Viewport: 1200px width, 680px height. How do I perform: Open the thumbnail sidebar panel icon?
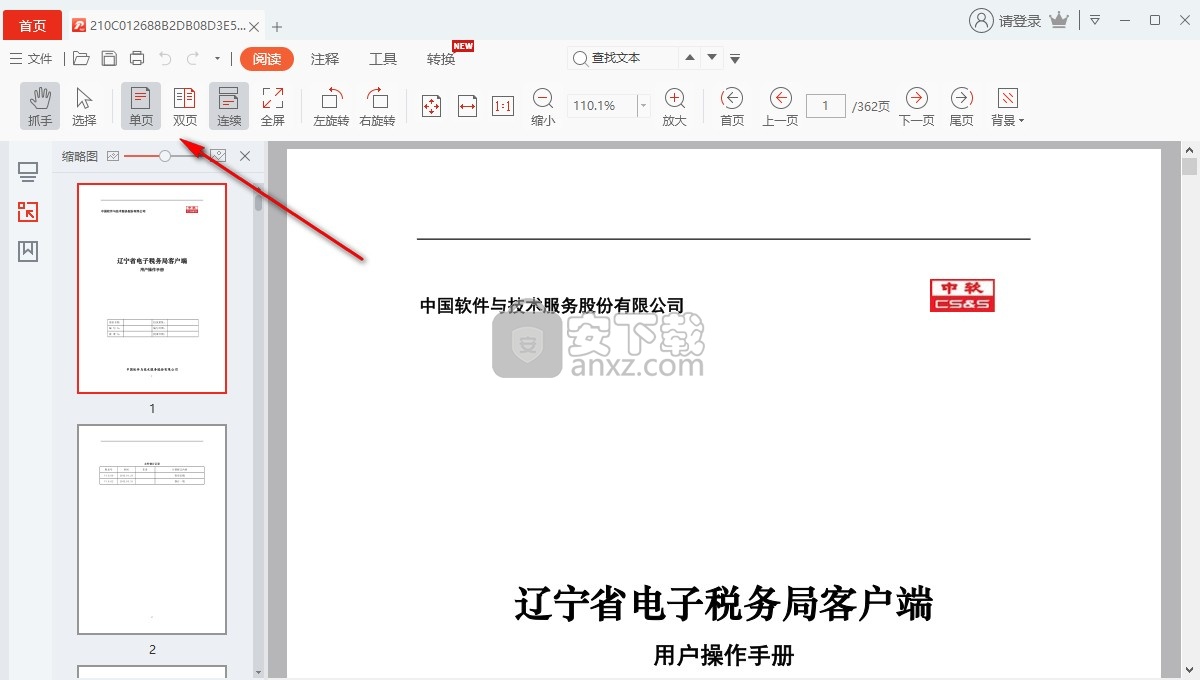pyautogui.click(x=28, y=211)
